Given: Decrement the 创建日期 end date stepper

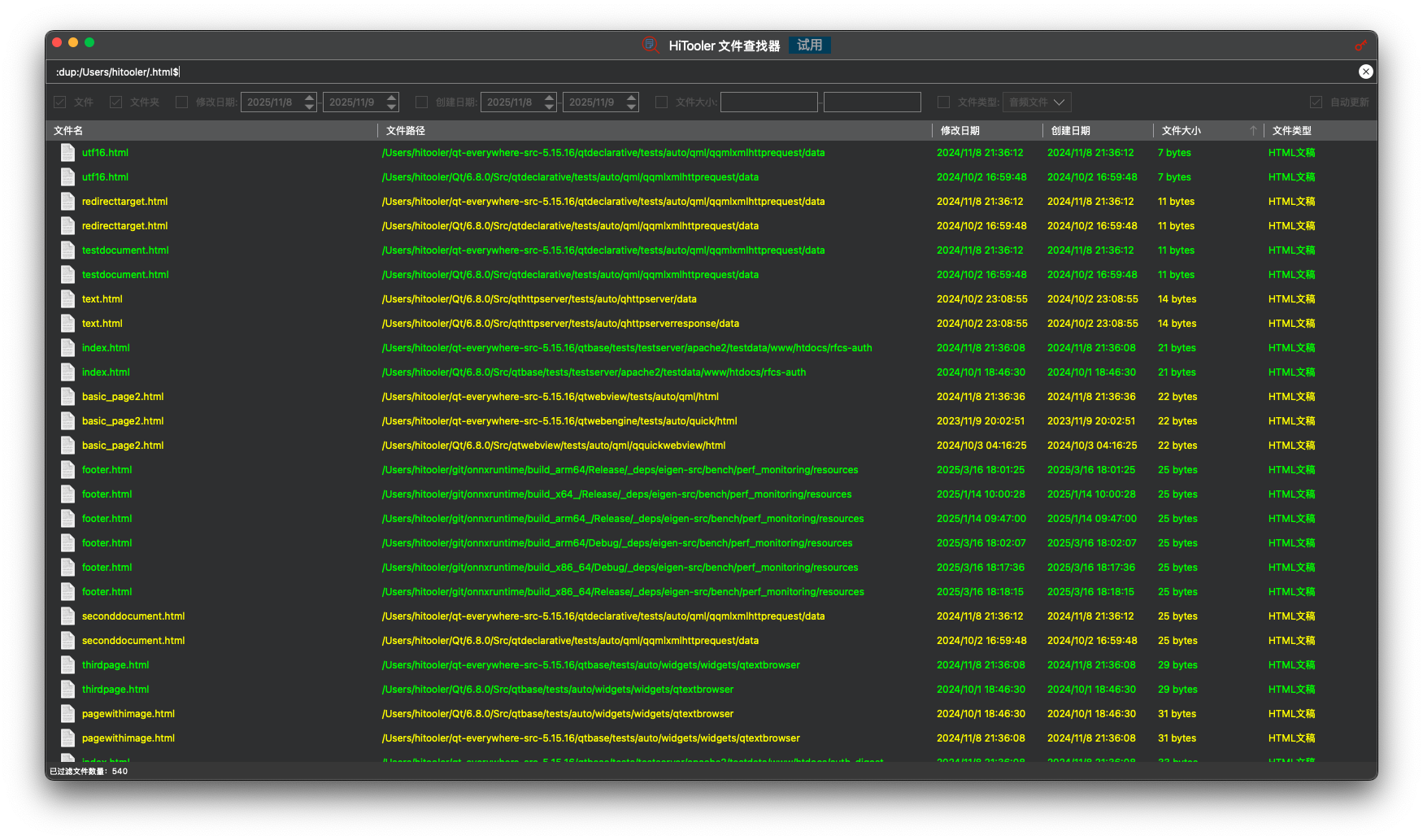Looking at the screenshot, I should 632,107.
